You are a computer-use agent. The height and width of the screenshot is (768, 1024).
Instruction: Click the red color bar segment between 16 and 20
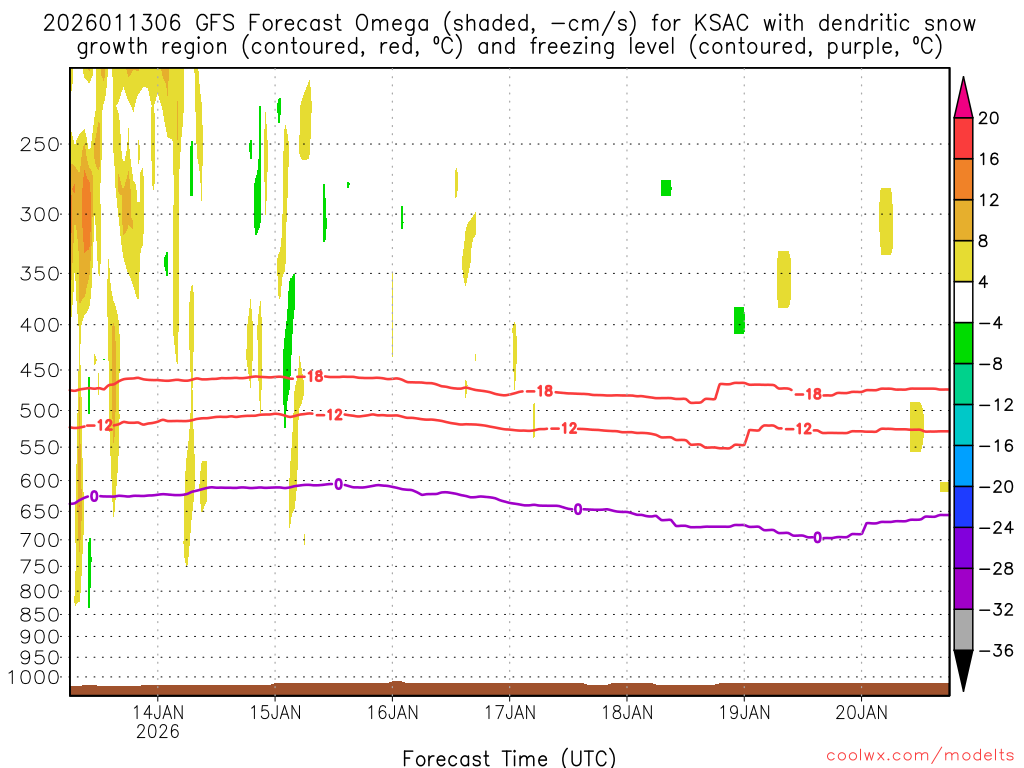click(x=963, y=138)
